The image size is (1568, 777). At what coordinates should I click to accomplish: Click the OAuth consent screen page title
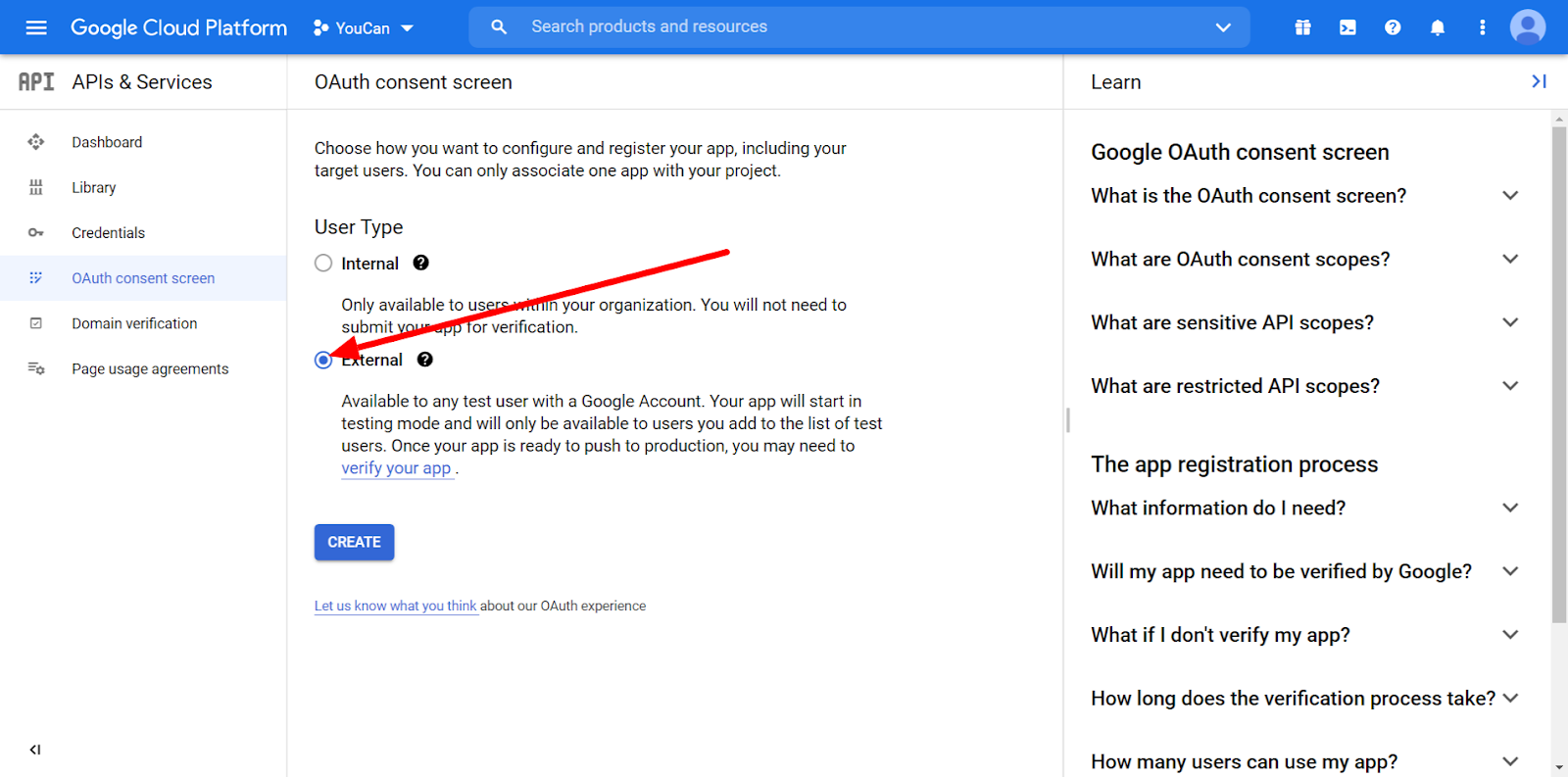pyautogui.click(x=414, y=82)
